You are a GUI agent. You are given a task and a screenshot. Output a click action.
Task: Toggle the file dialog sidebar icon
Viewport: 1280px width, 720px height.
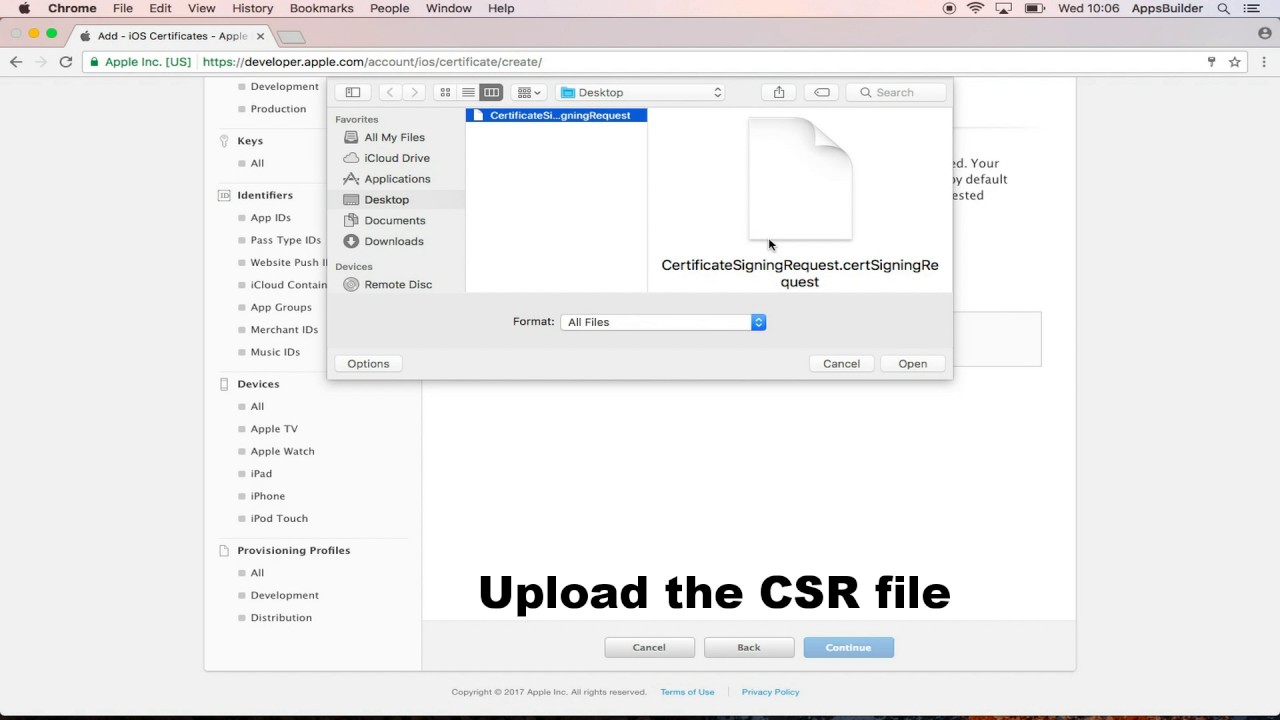353,92
